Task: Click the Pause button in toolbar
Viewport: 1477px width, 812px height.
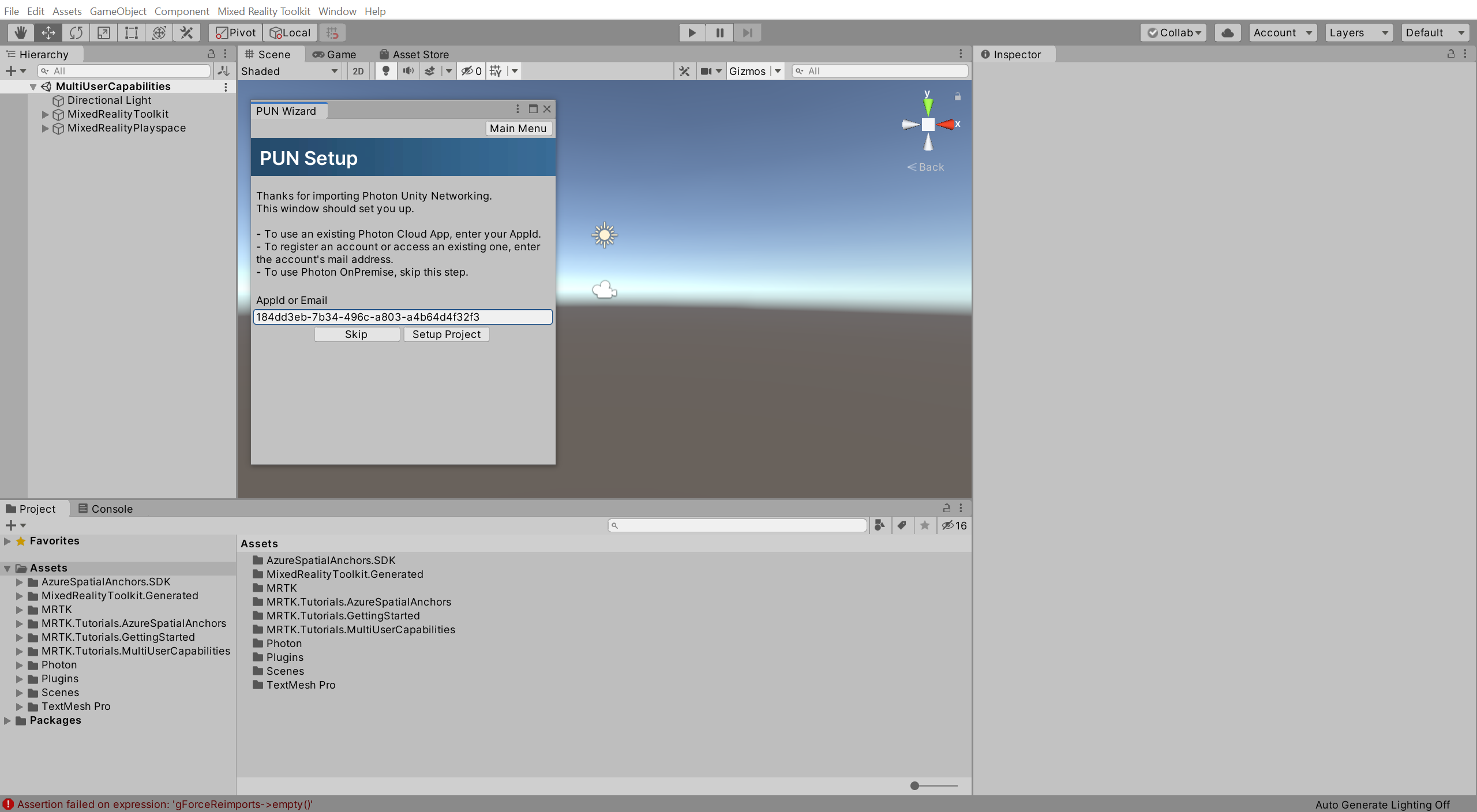Action: [x=719, y=32]
